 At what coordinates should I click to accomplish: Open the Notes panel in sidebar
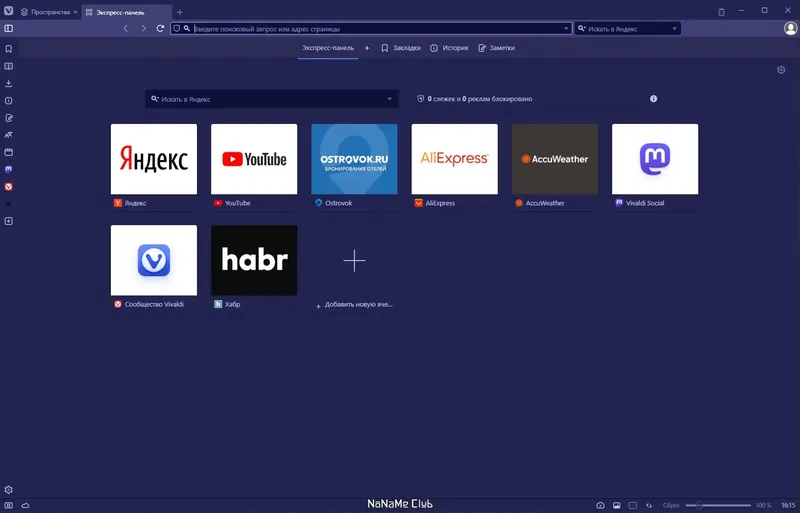click(x=9, y=118)
